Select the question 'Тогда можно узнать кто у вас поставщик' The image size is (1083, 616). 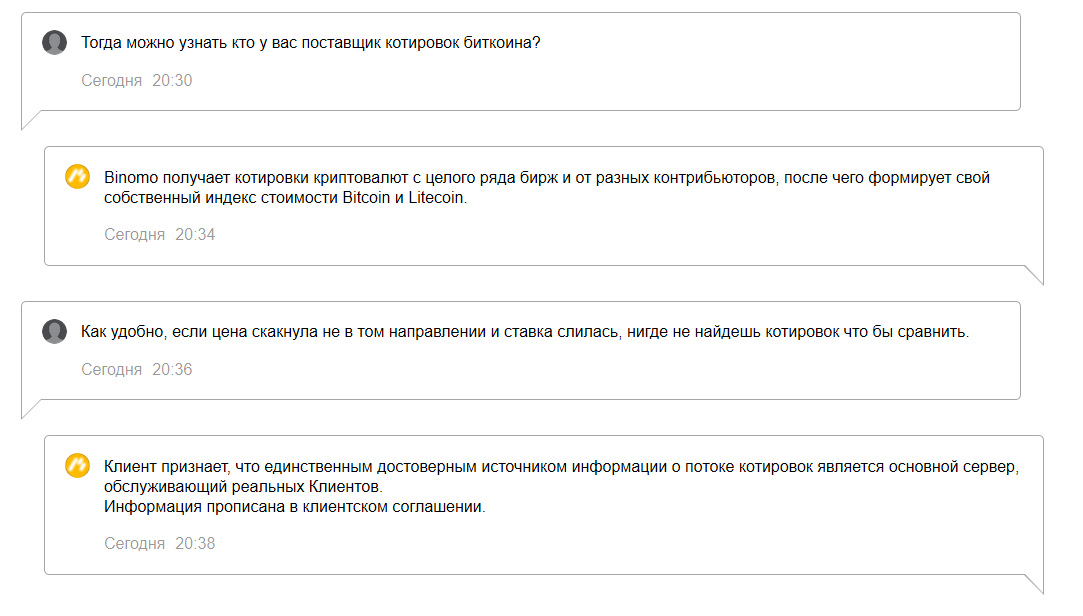311,43
